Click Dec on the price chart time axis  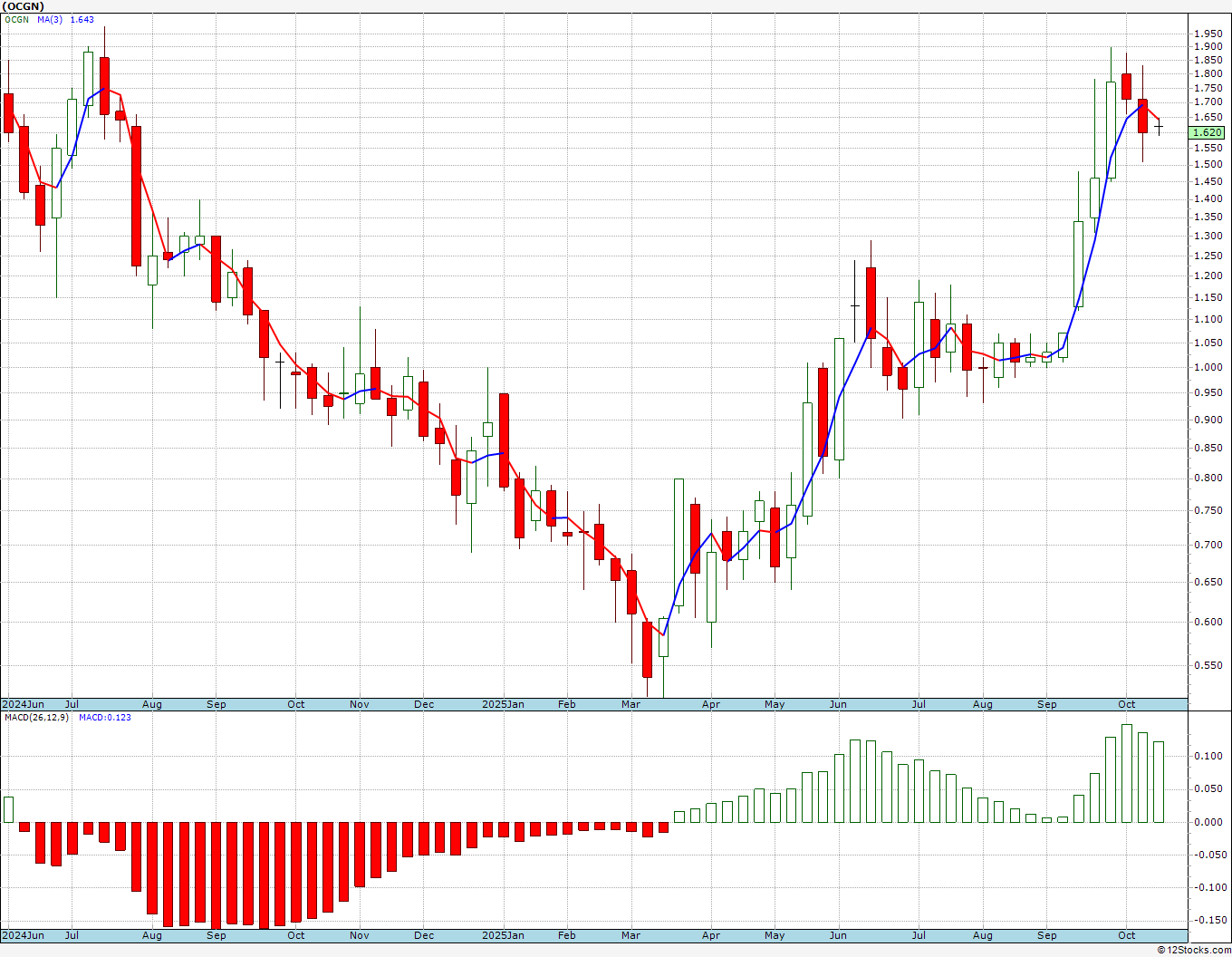(x=424, y=704)
